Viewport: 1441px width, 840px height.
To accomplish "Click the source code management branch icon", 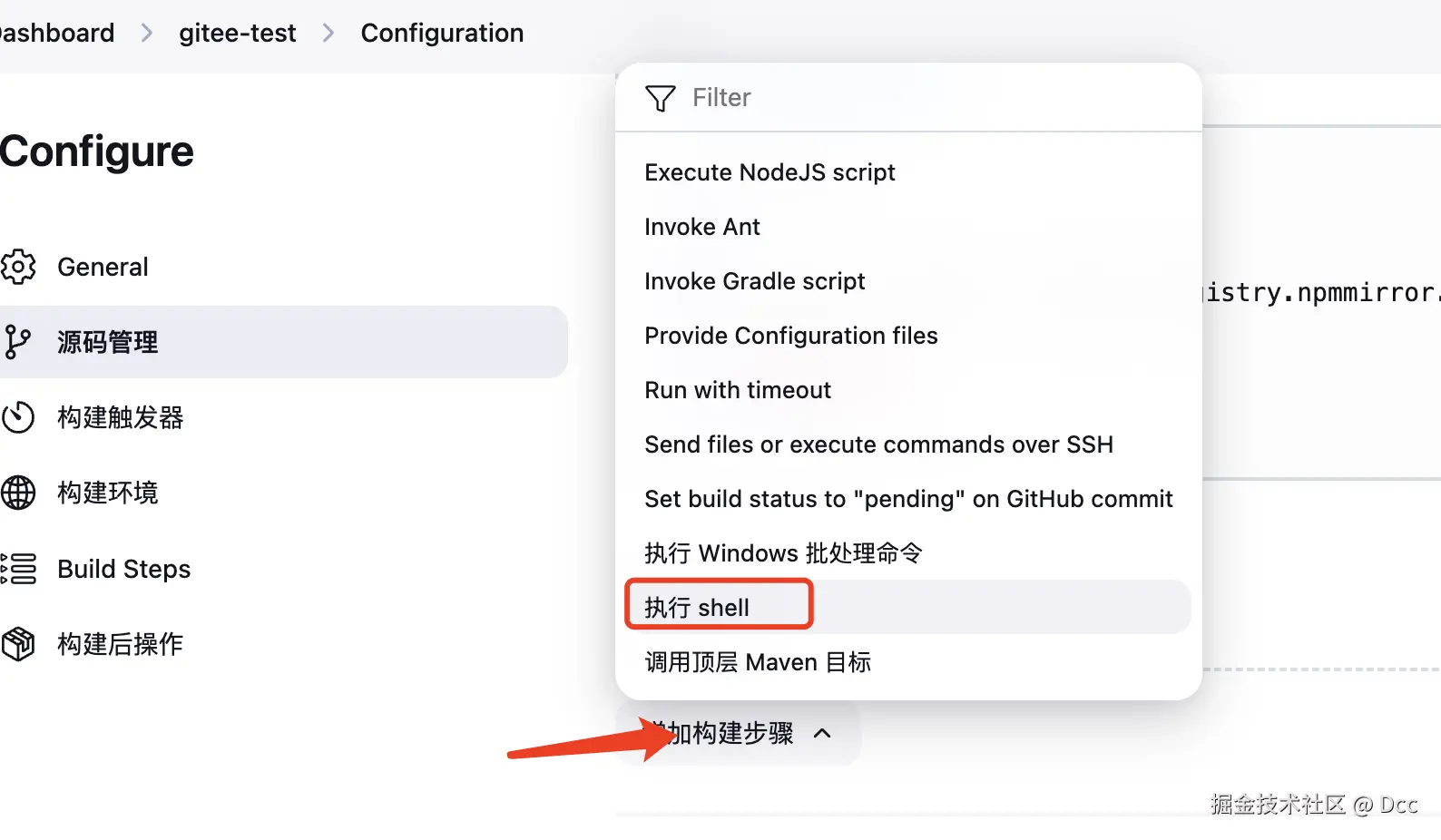I will pyautogui.click(x=18, y=342).
